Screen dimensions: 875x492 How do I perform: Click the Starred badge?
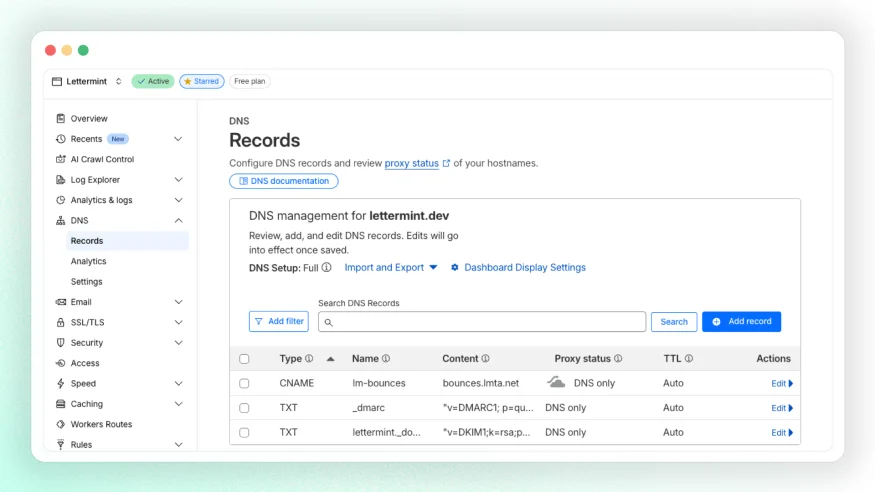pyautogui.click(x=201, y=81)
